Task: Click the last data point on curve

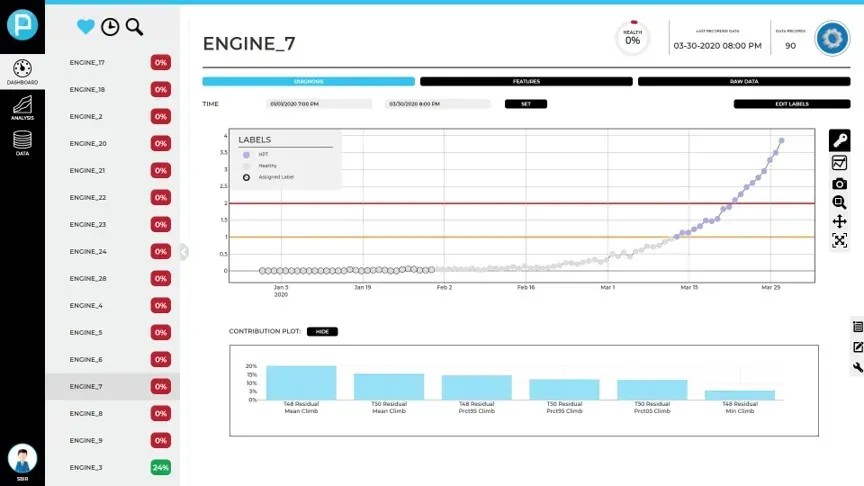Action: [781, 141]
